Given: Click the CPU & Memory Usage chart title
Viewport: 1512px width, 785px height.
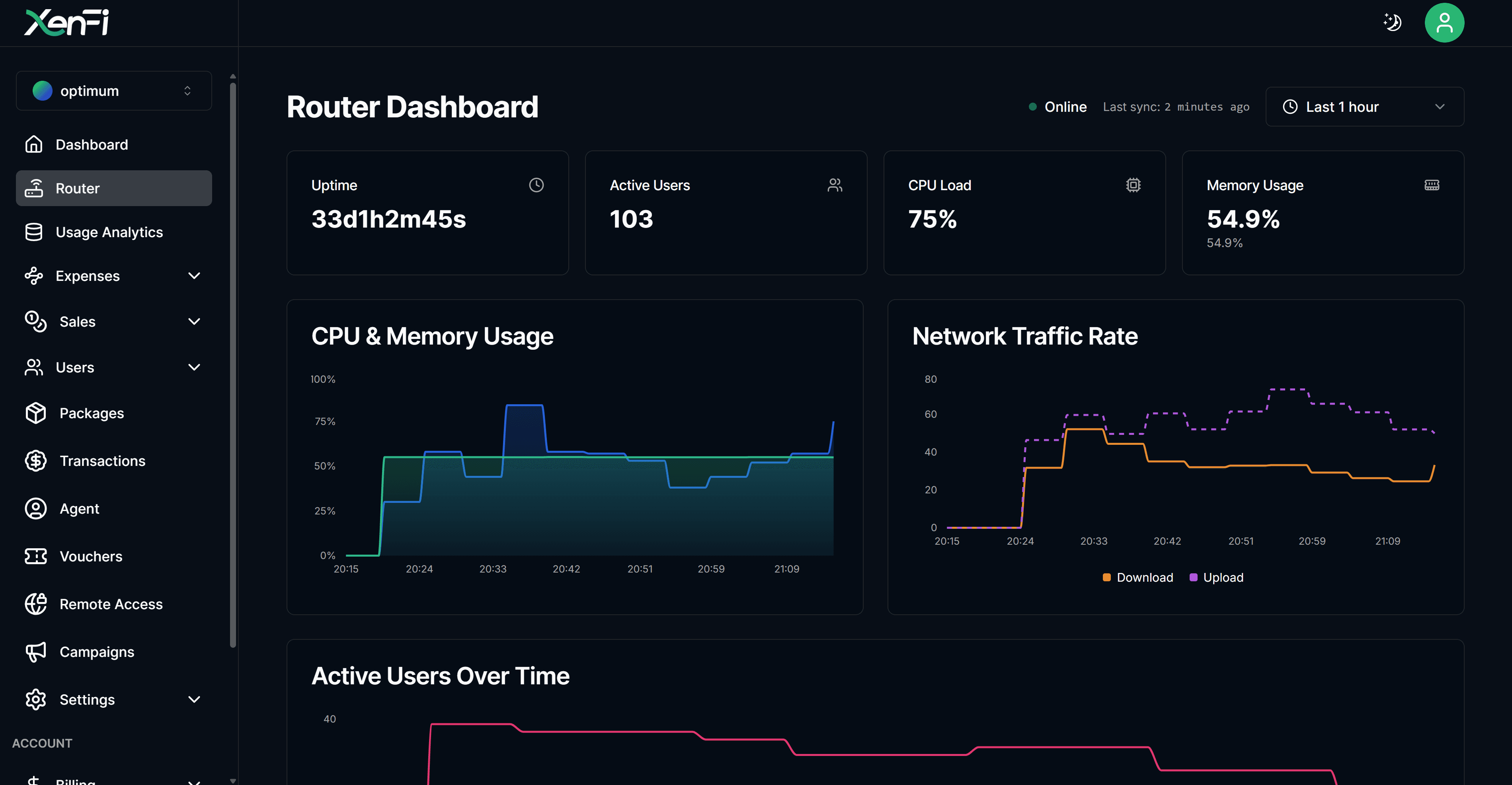Looking at the screenshot, I should click(432, 336).
